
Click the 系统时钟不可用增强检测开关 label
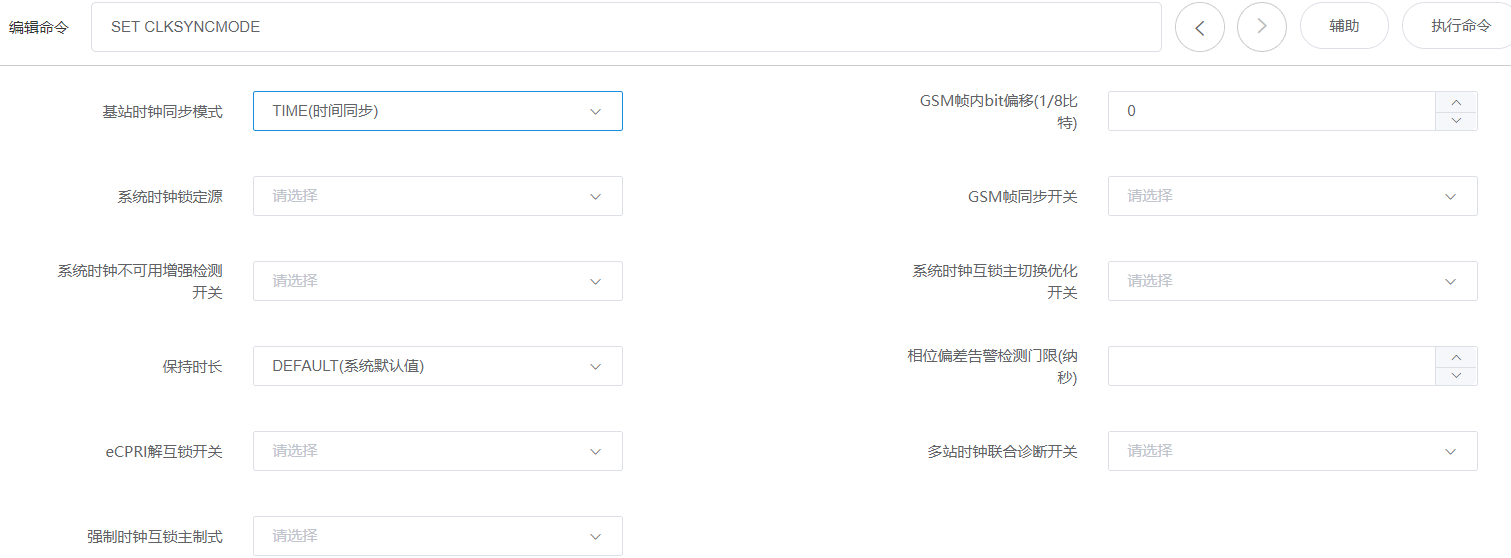point(140,281)
